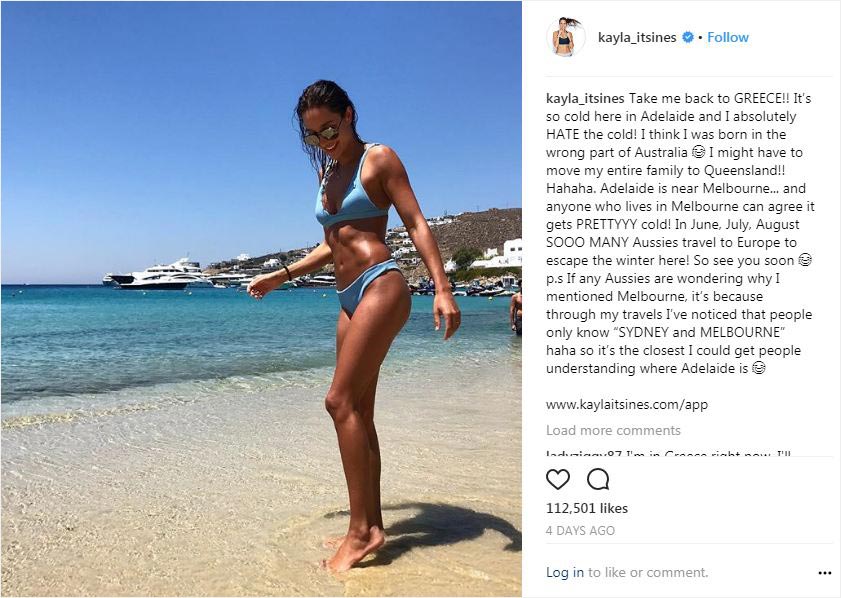This screenshot has height=598, width=841.
Task: Click the 'to like or comment' text
Action: point(648,573)
